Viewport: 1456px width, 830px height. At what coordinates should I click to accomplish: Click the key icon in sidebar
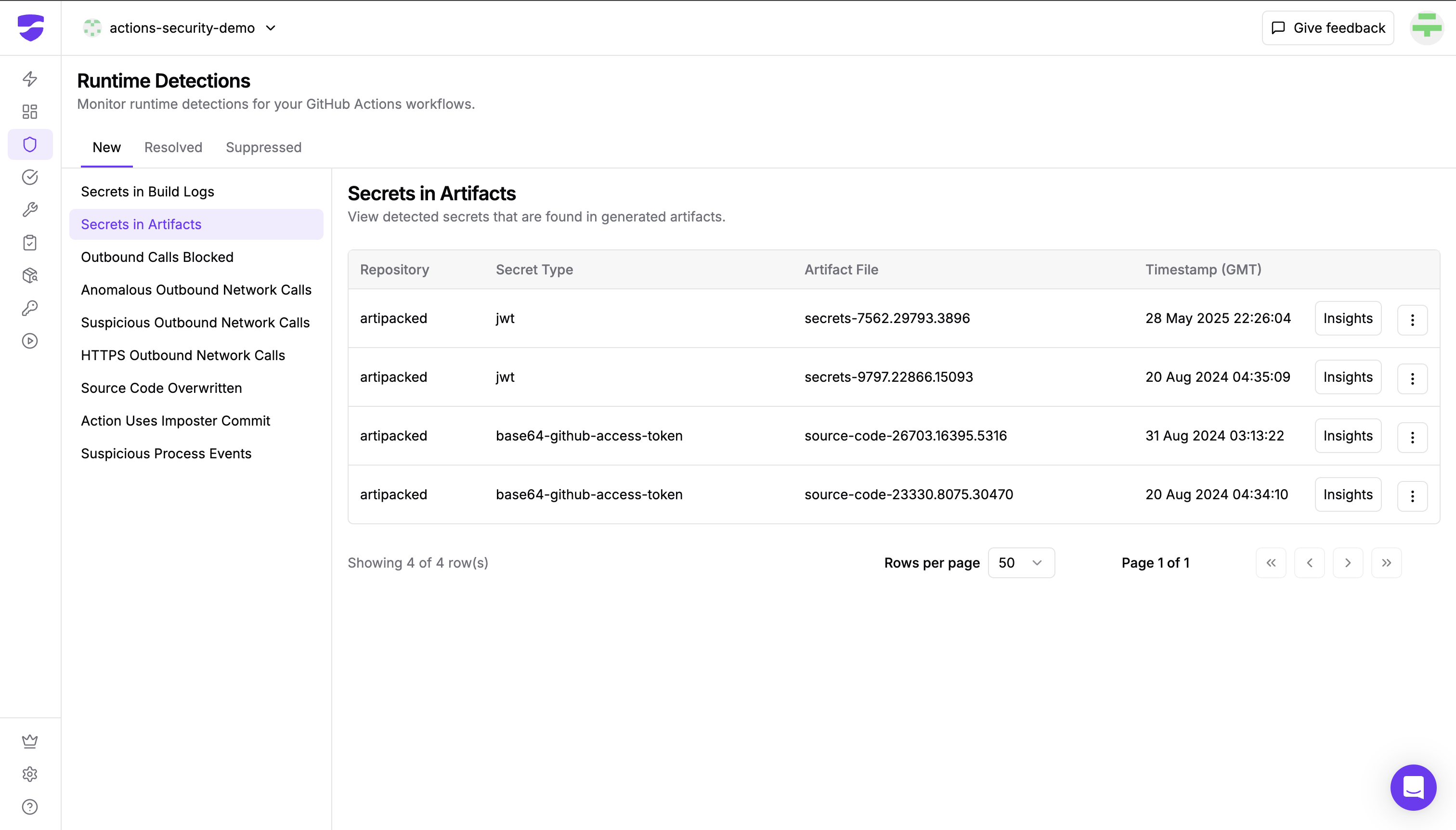30,309
